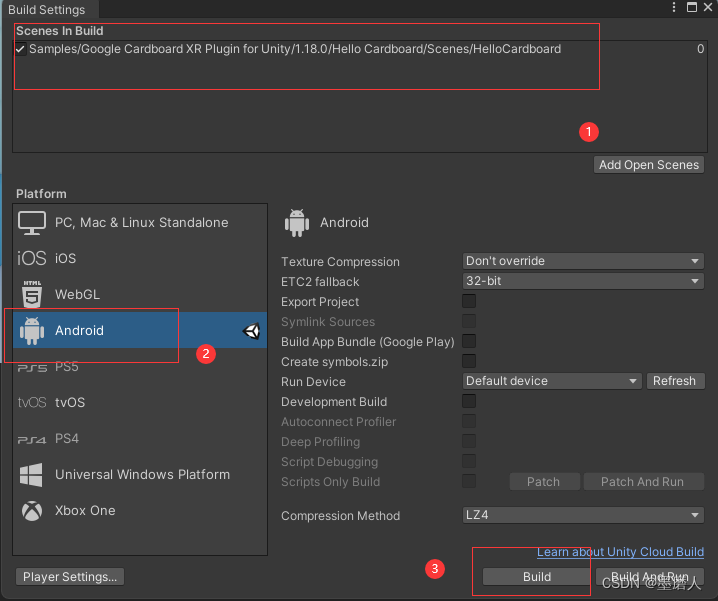Click the Android robot icon in platform list
This screenshot has width=718, height=601.
click(32, 331)
